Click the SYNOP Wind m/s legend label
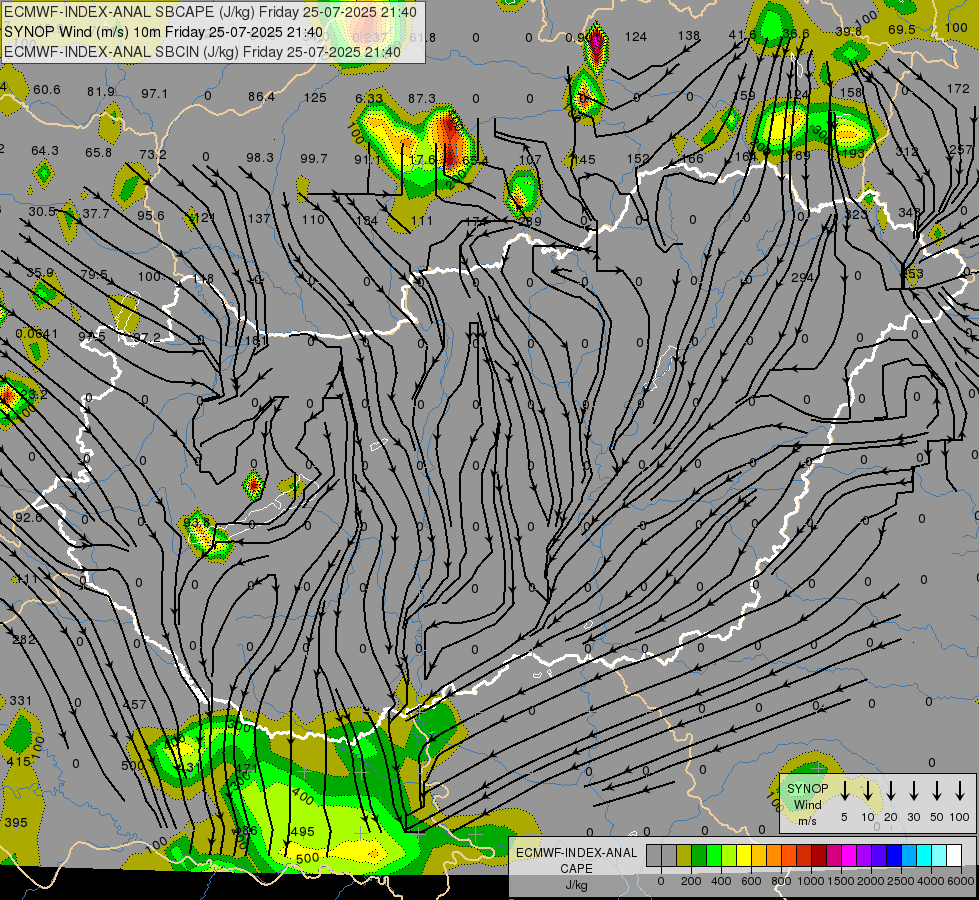 807,804
